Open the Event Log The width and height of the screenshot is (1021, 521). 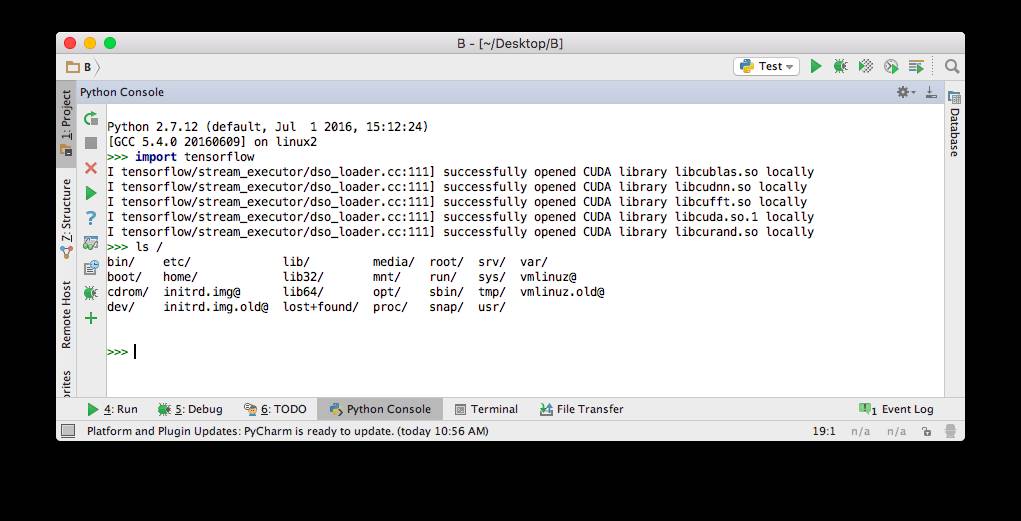(896, 409)
